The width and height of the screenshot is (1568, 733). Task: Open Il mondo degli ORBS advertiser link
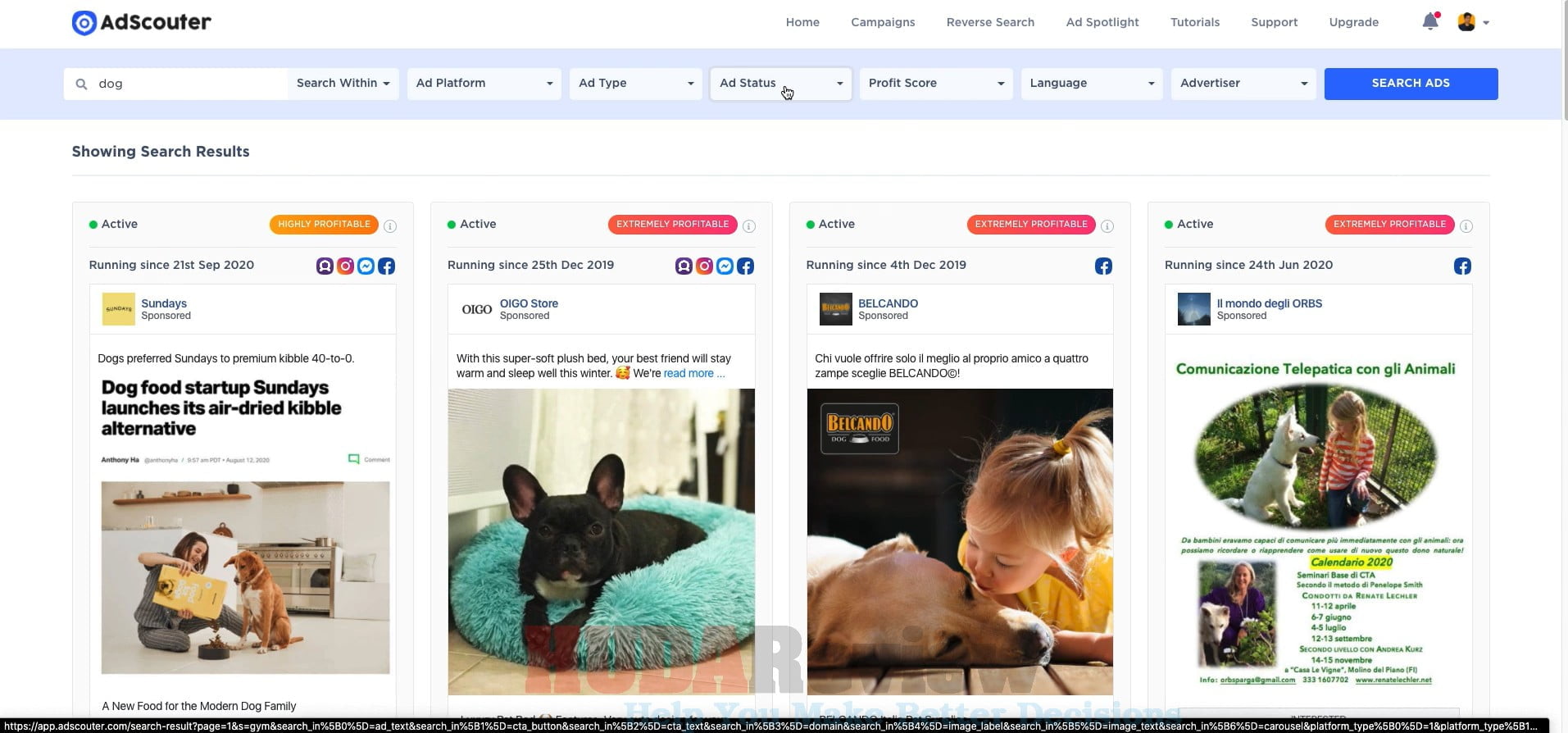click(1269, 303)
